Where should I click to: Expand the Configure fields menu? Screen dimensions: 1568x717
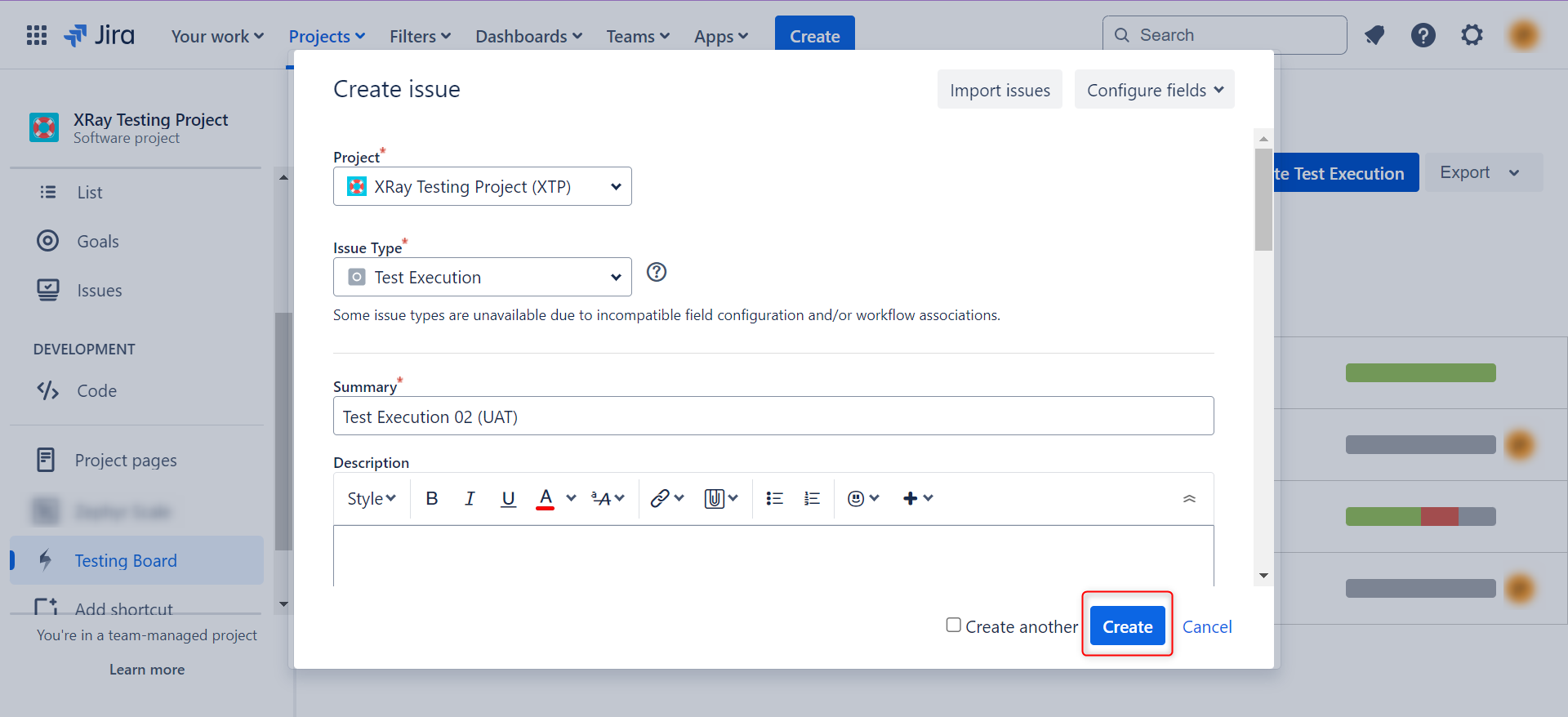[1154, 90]
